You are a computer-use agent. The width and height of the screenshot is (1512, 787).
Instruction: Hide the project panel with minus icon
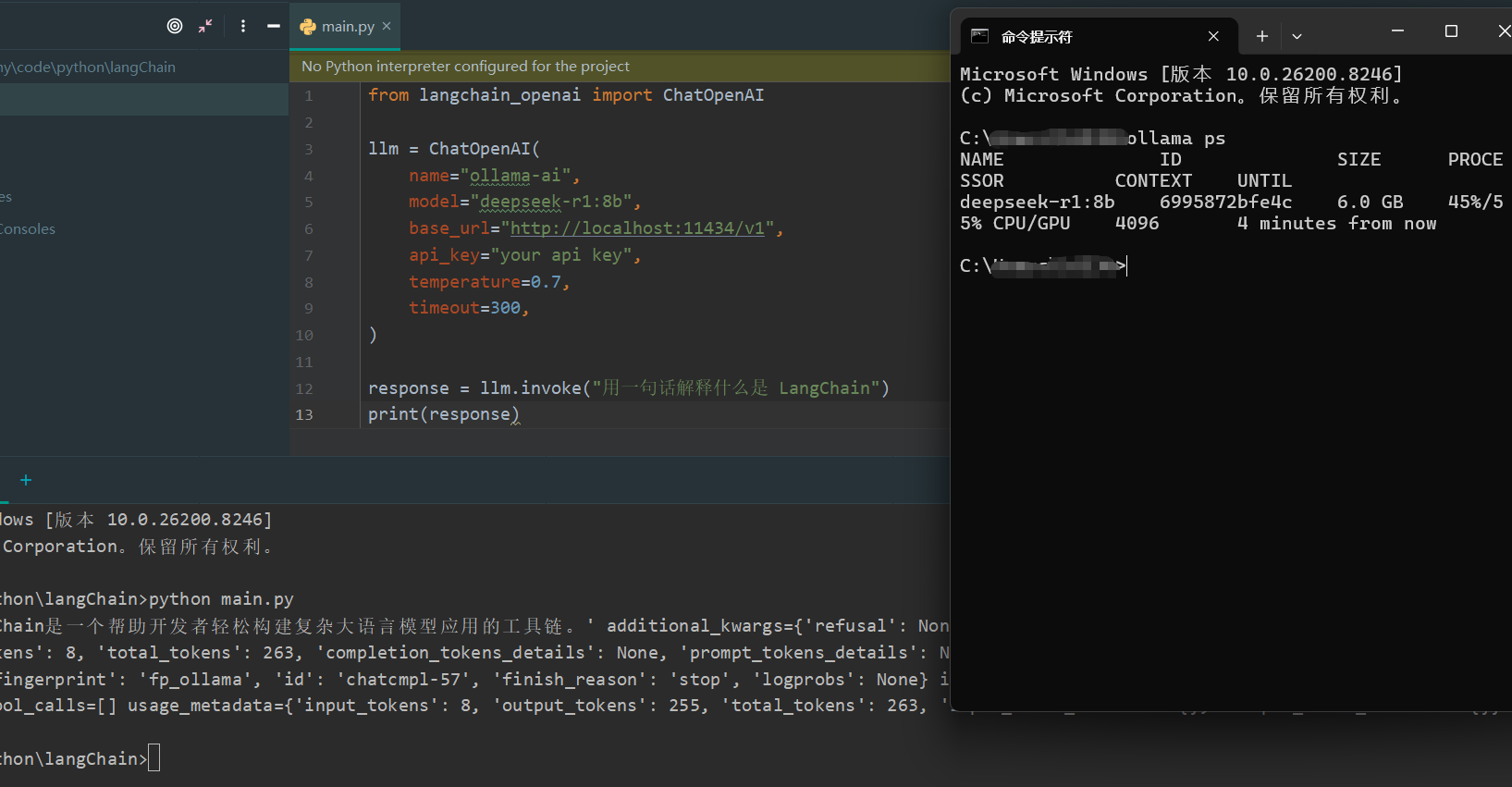click(274, 26)
